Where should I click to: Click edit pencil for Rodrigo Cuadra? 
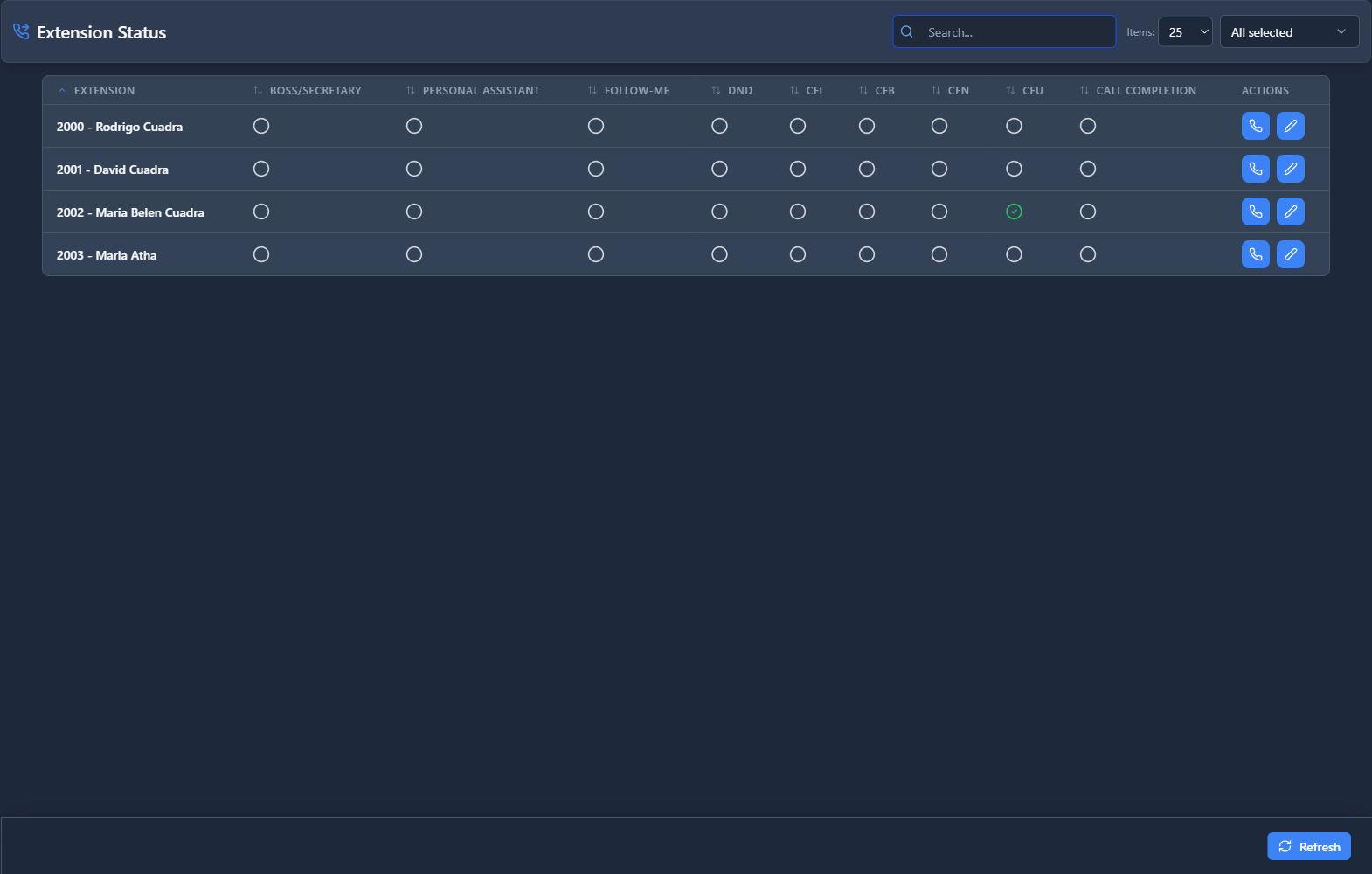1290,126
